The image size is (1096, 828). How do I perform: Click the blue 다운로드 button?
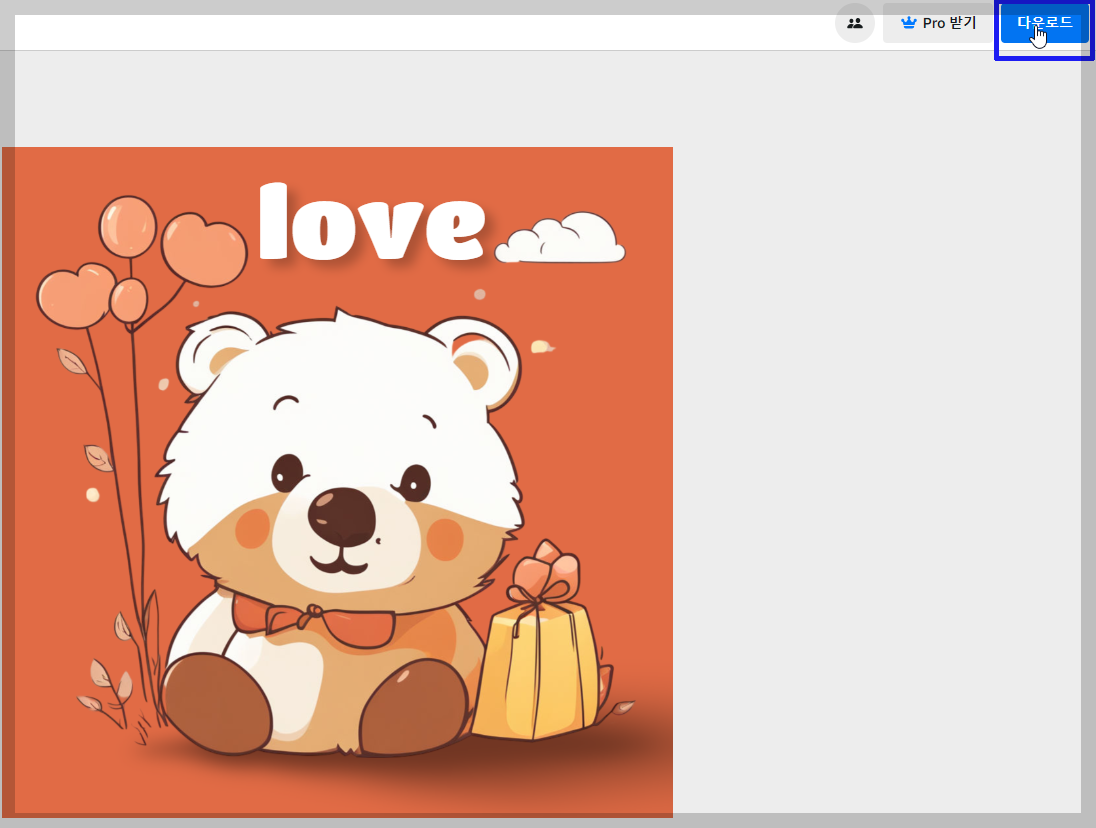1044,23
